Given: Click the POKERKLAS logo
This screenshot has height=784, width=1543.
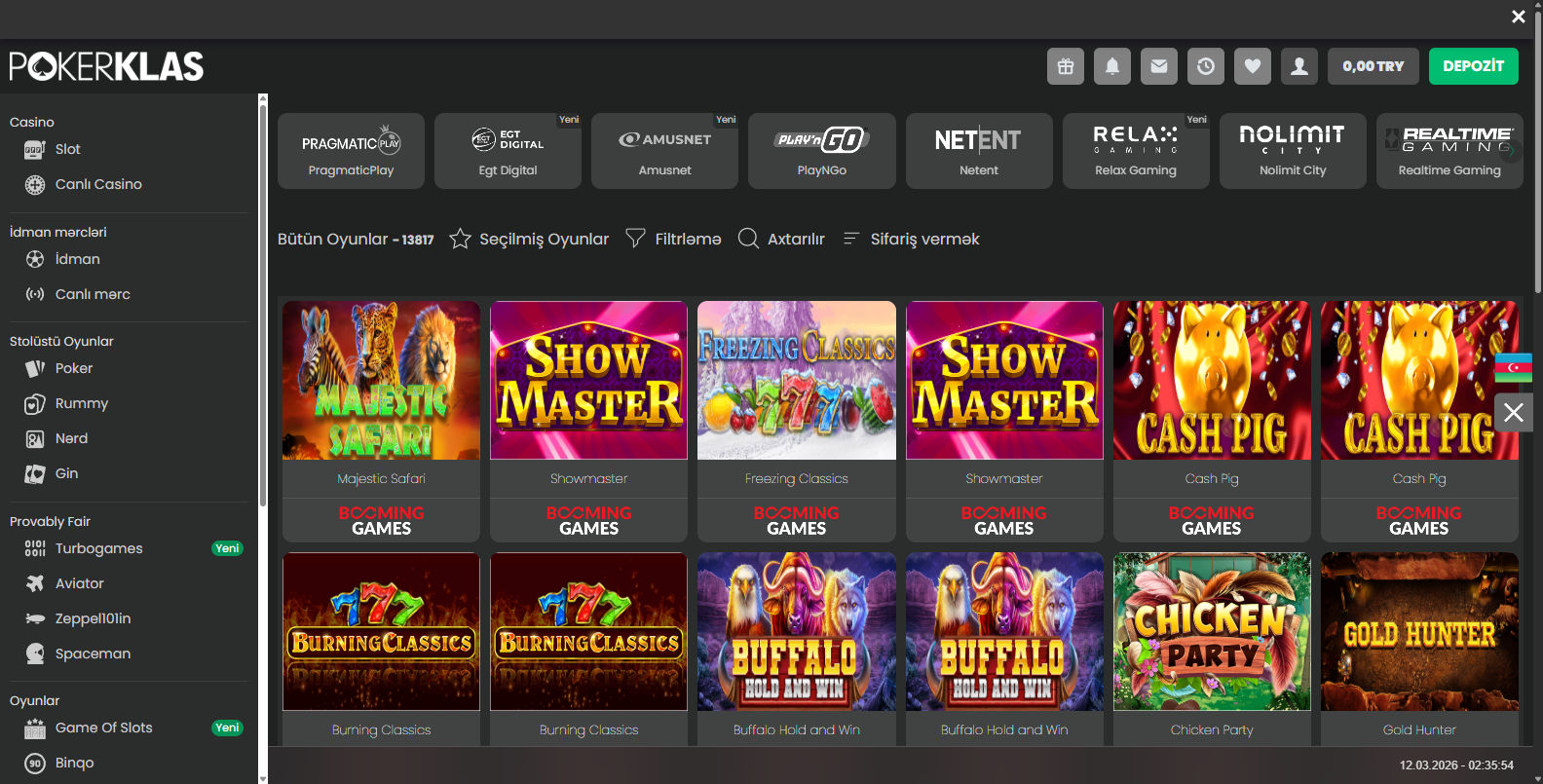Looking at the screenshot, I should (x=107, y=66).
